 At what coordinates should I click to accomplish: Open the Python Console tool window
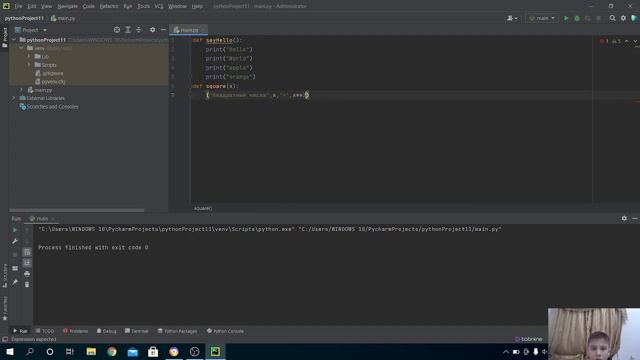pyautogui.click(x=225, y=331)
